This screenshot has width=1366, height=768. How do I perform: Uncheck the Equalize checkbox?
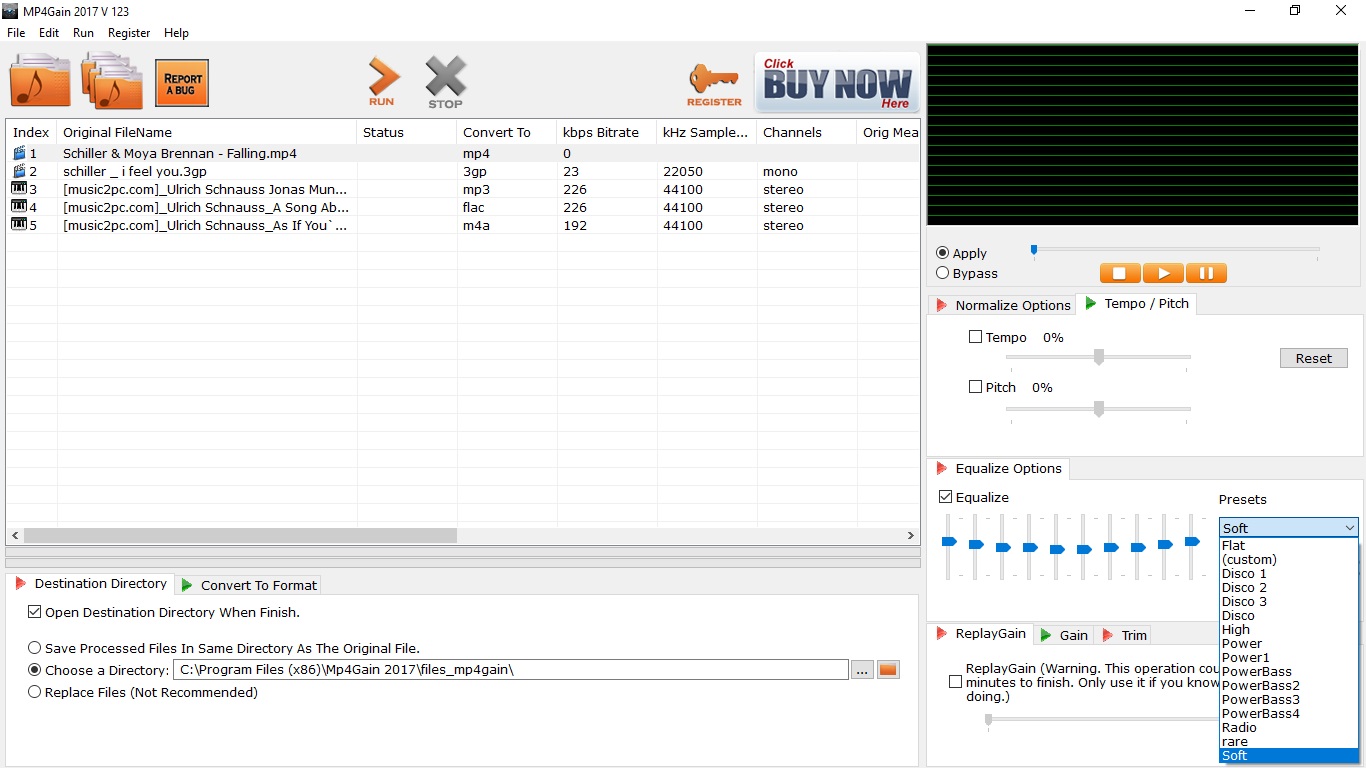click(946, 497)
